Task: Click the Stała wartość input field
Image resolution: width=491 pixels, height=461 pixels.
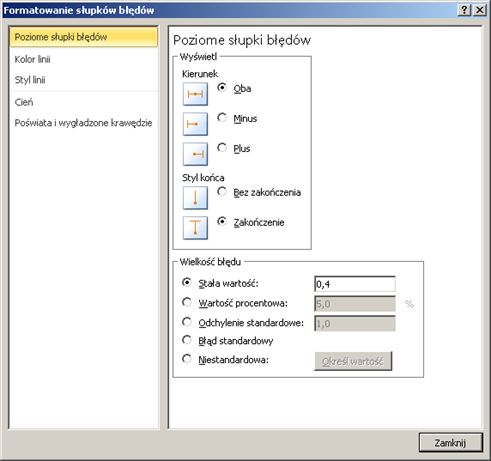Action: pyautogui.click(x=355, y=284)
